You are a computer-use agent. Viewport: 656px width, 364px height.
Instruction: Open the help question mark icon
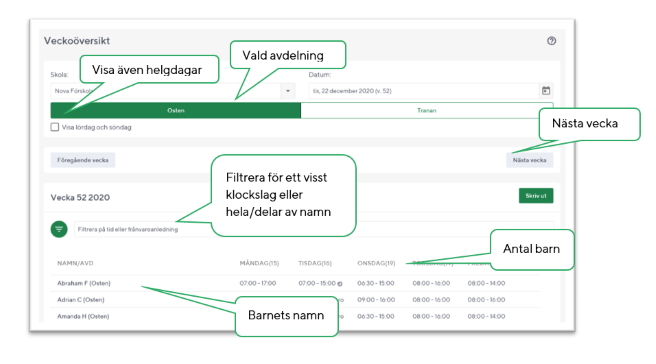pyautogui.click(x=551, y=41)
